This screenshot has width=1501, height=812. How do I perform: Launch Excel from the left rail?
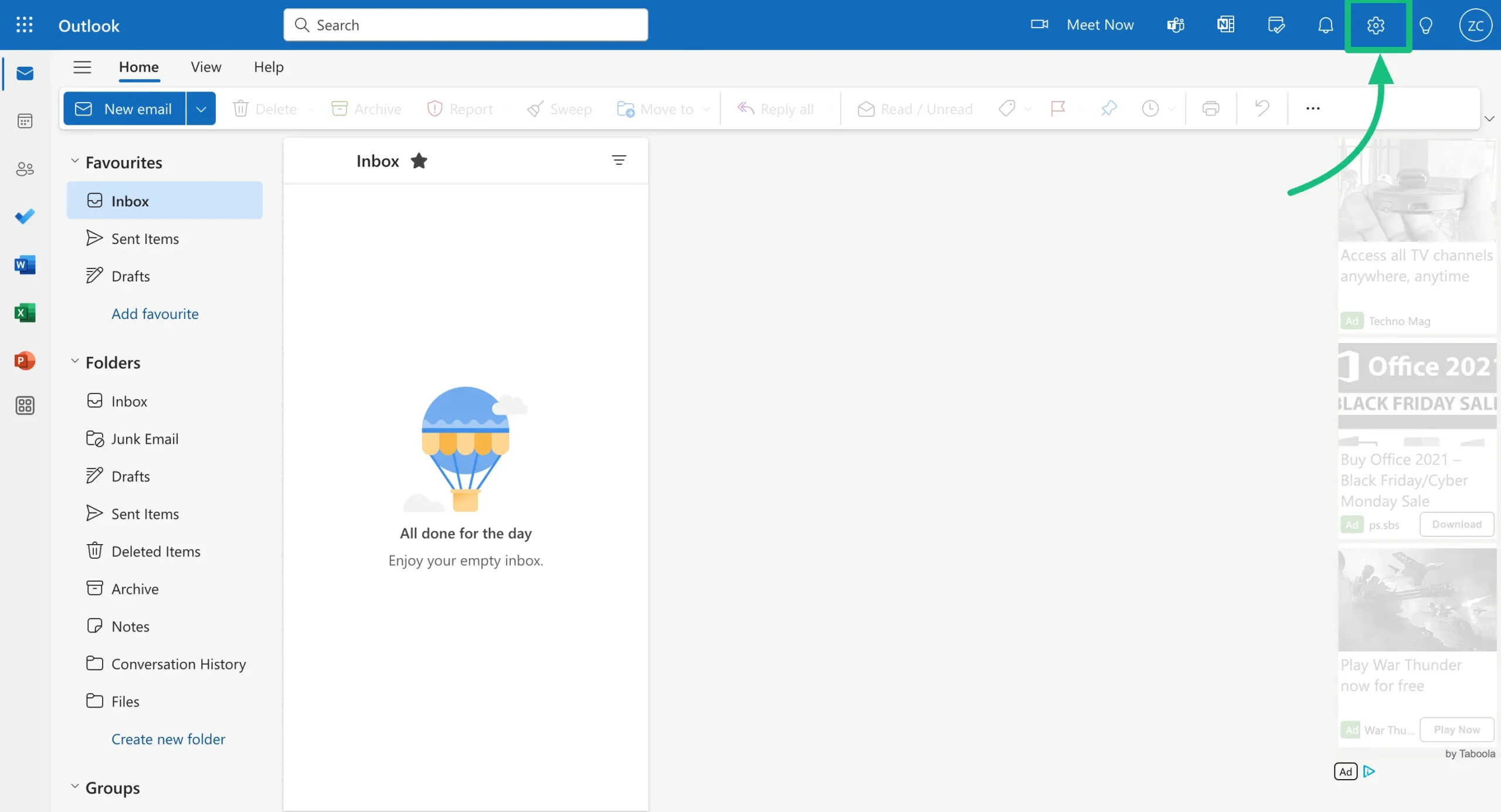click(x=25, y=312)
